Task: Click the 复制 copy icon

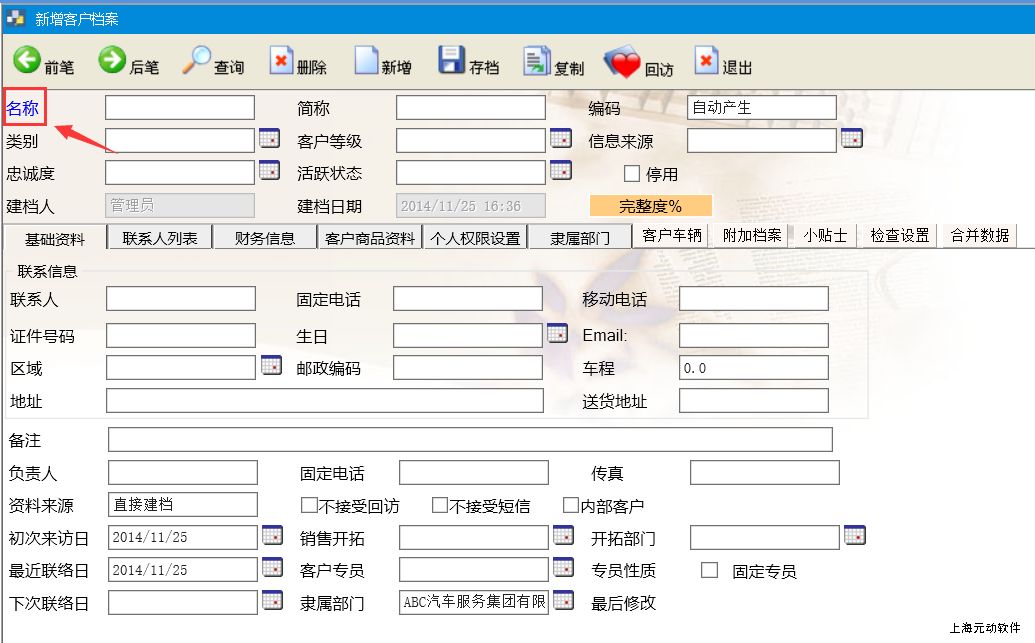Action: tap(537, 62)
